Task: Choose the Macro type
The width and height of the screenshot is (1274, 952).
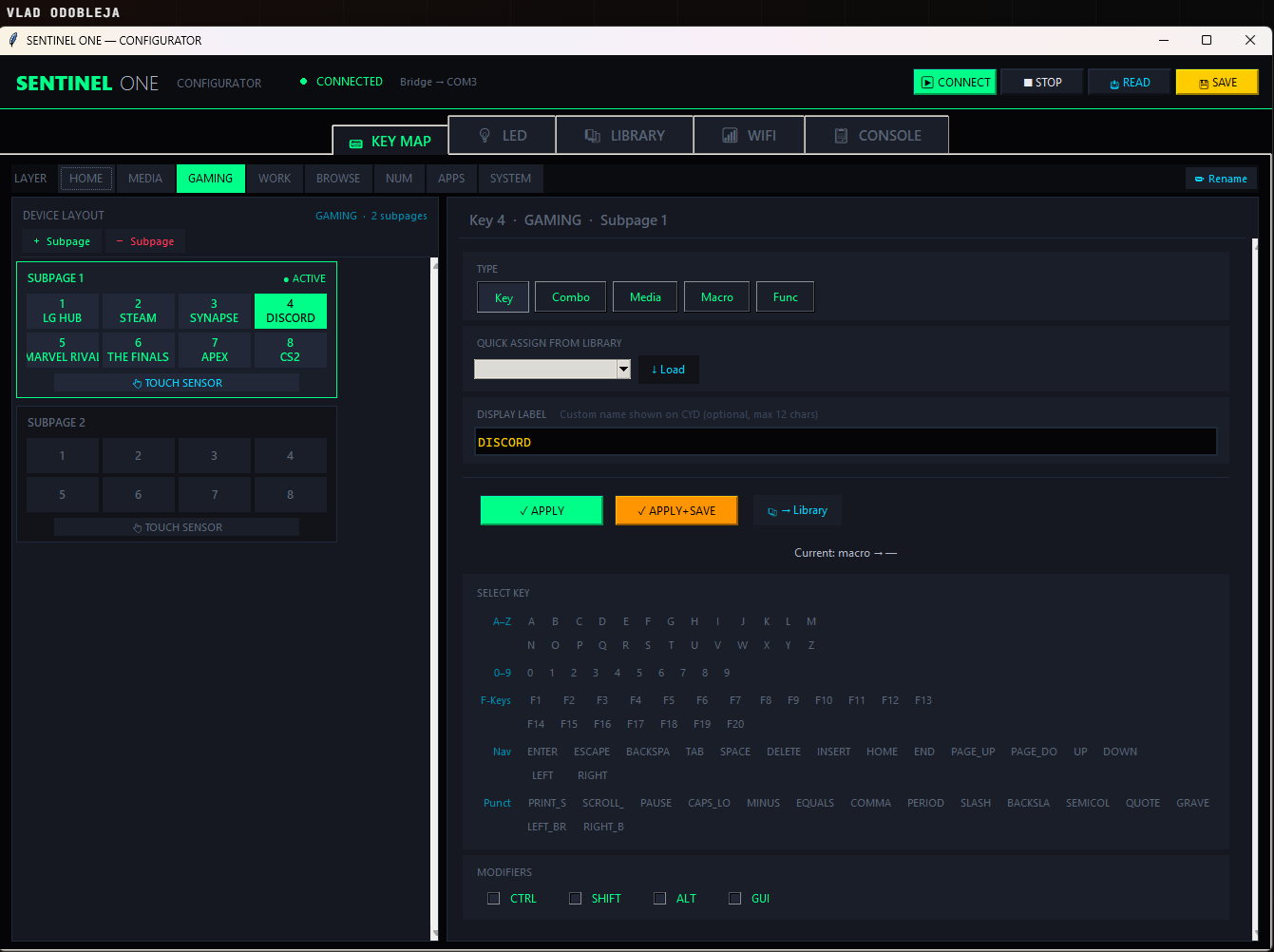Action: [717, 297]
